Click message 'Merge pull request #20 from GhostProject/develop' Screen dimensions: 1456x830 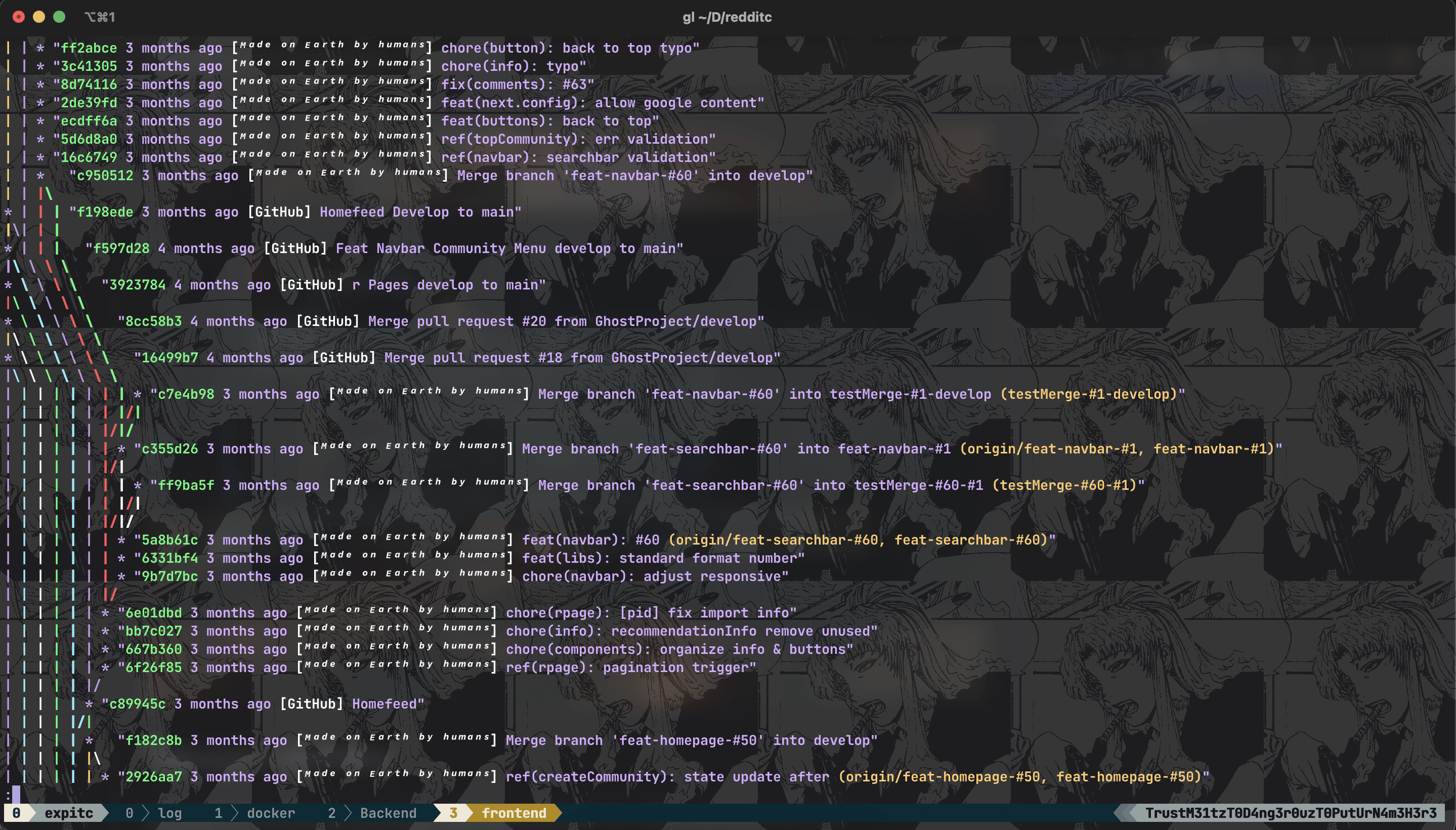pos(562,321)
